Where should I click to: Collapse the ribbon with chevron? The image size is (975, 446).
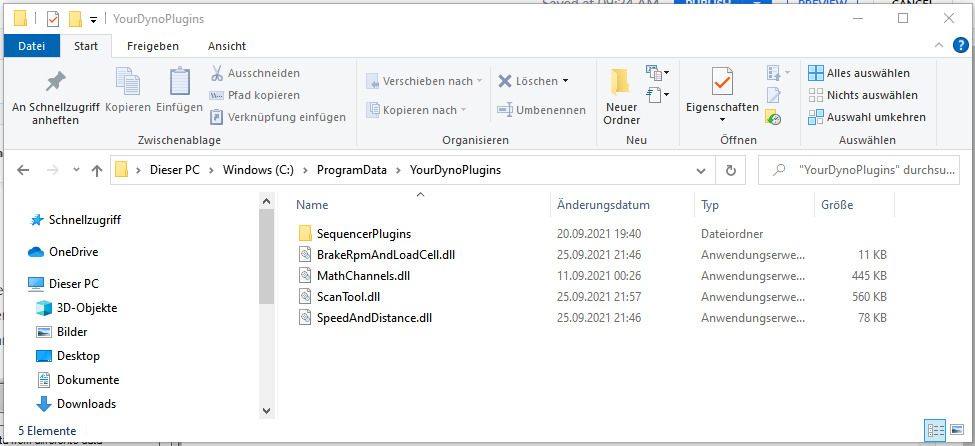click(939, 45)
